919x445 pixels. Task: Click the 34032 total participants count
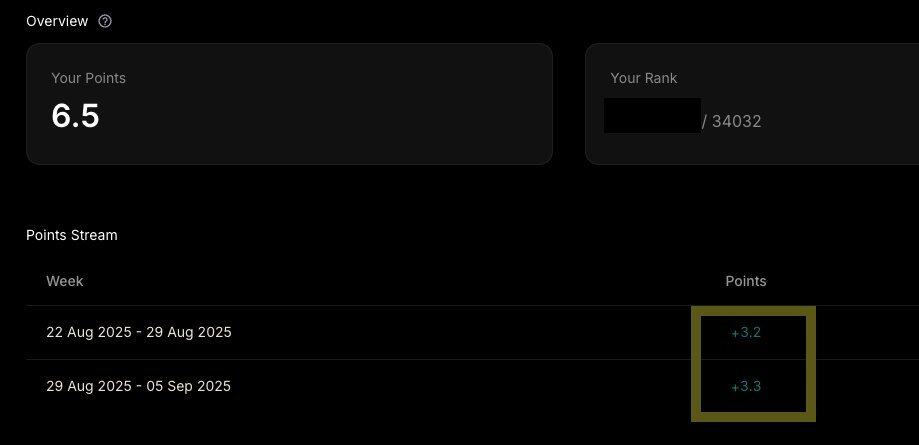coord(736,121)
